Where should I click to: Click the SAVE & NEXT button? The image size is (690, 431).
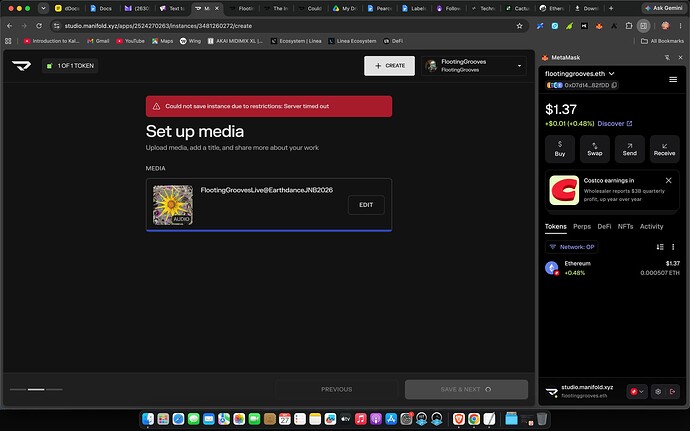click(x=466, y=389)
